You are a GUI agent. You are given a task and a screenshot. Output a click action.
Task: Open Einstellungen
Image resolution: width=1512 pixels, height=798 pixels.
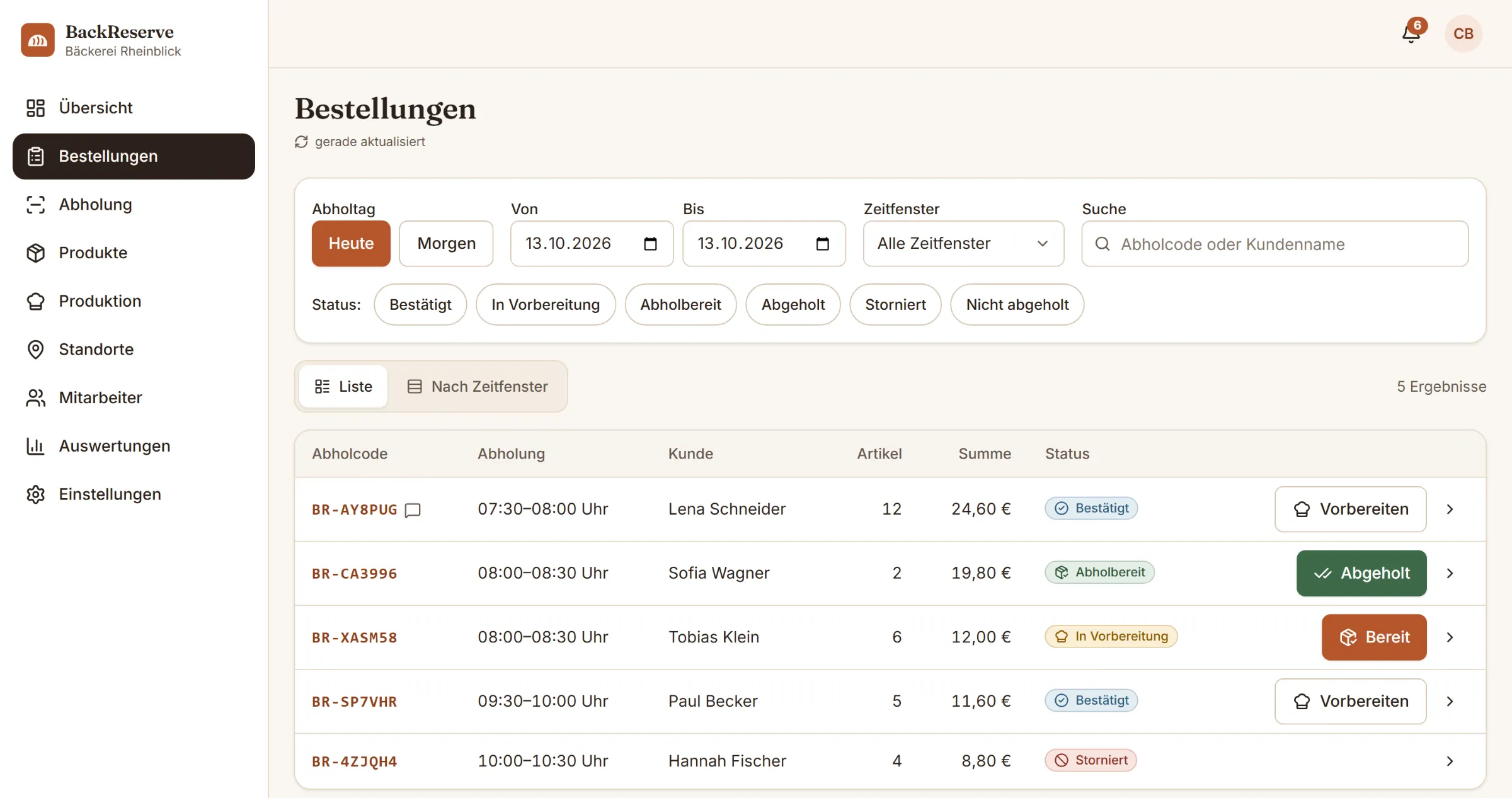click(x=134, y=494)
